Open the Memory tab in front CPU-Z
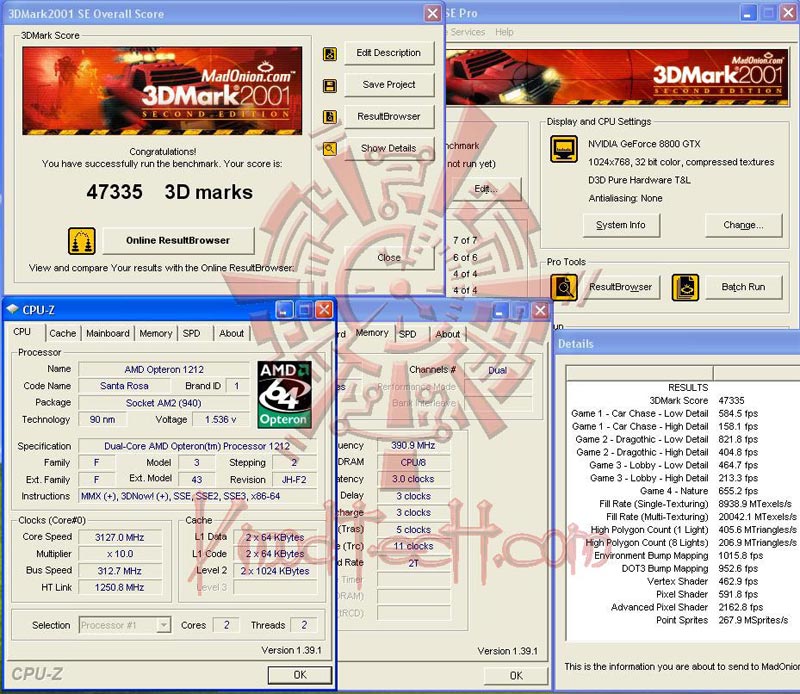 (156, 333)
